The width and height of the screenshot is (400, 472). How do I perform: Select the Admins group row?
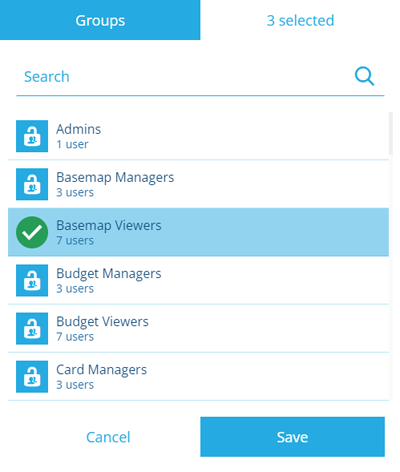coord(198,136)
